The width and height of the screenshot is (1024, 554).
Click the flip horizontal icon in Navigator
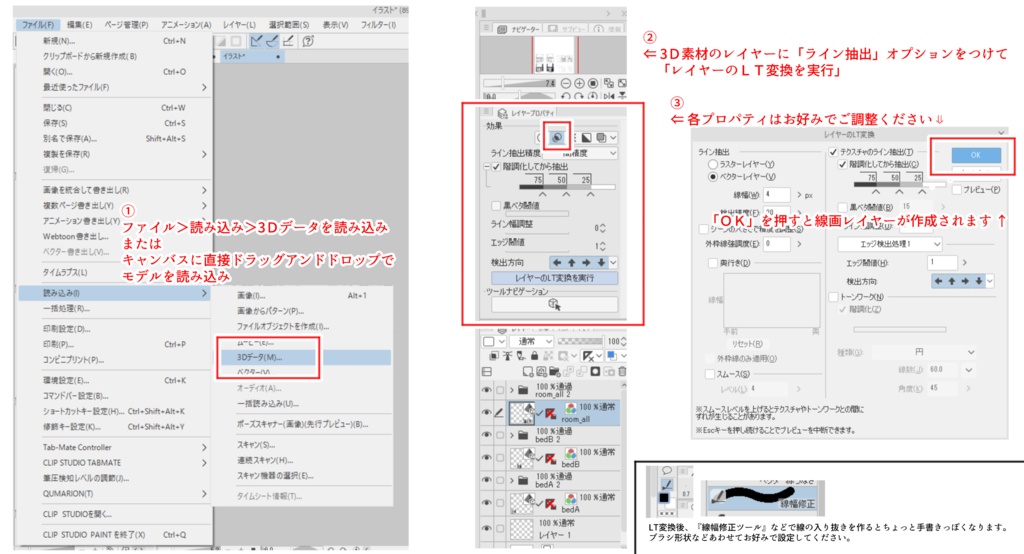pos(609,96)
